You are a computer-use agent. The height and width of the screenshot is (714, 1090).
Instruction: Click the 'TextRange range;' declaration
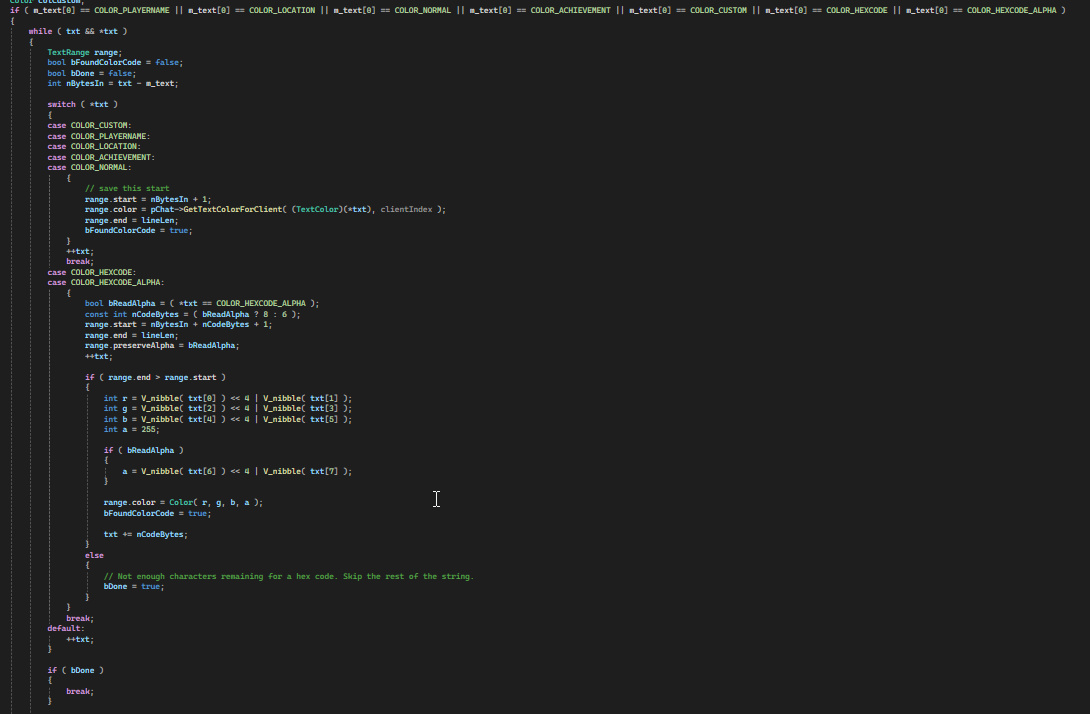[84, 52]
